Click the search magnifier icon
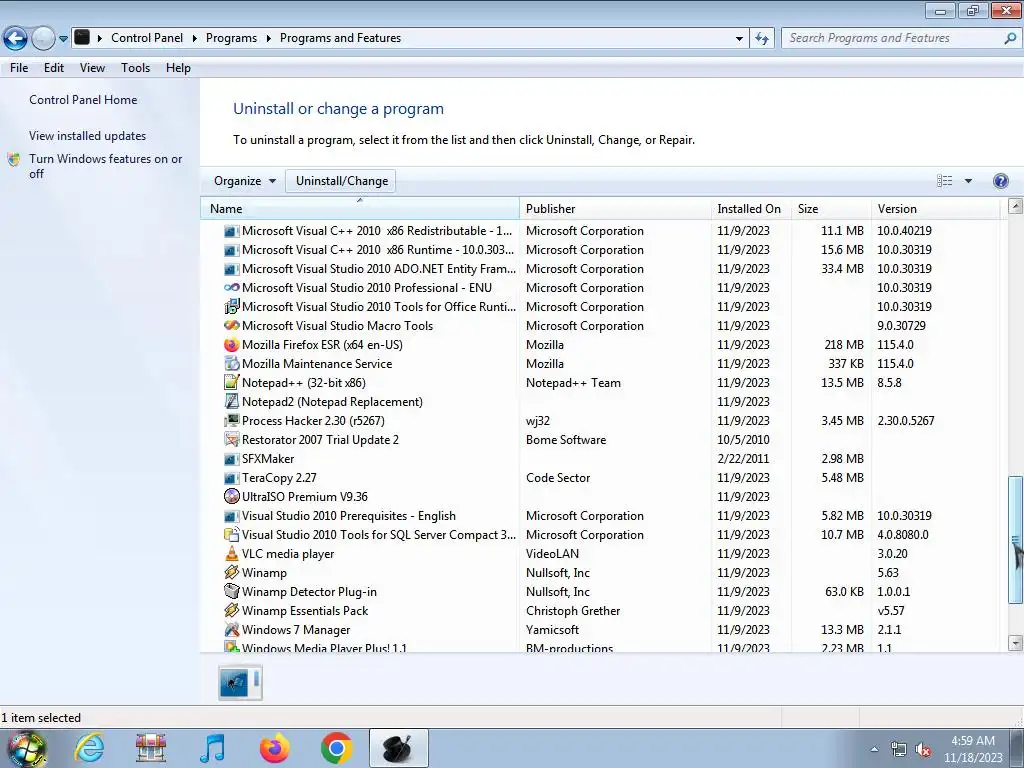 click(x=1010, y=39)
